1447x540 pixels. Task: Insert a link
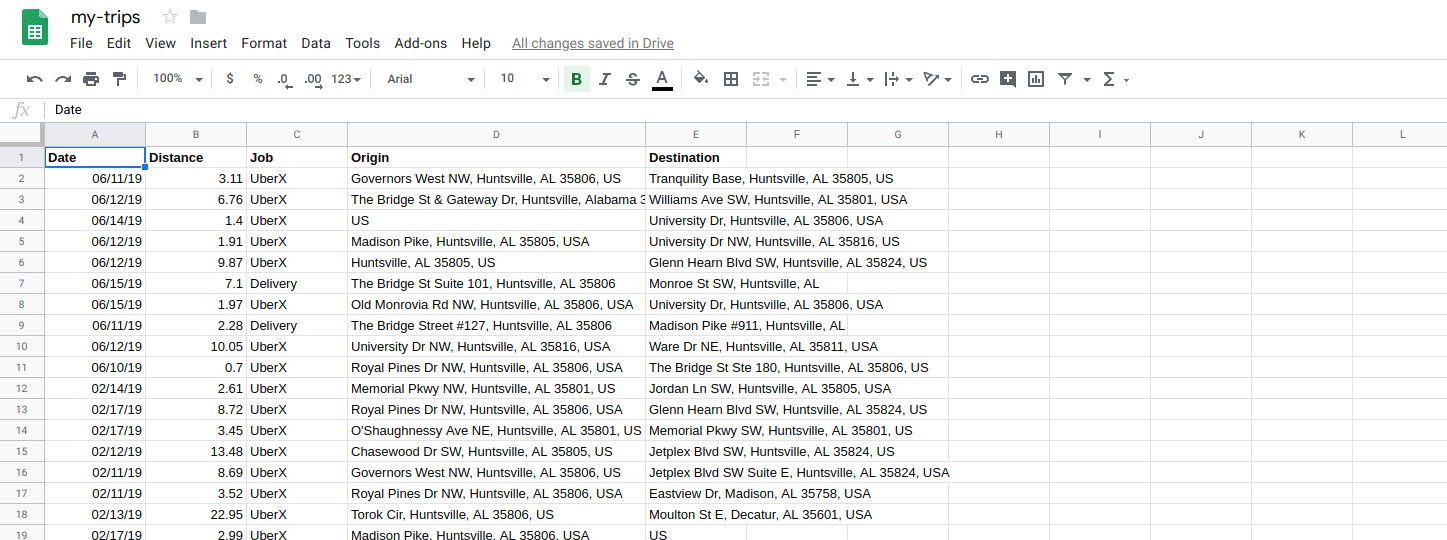tap(980, 79)
